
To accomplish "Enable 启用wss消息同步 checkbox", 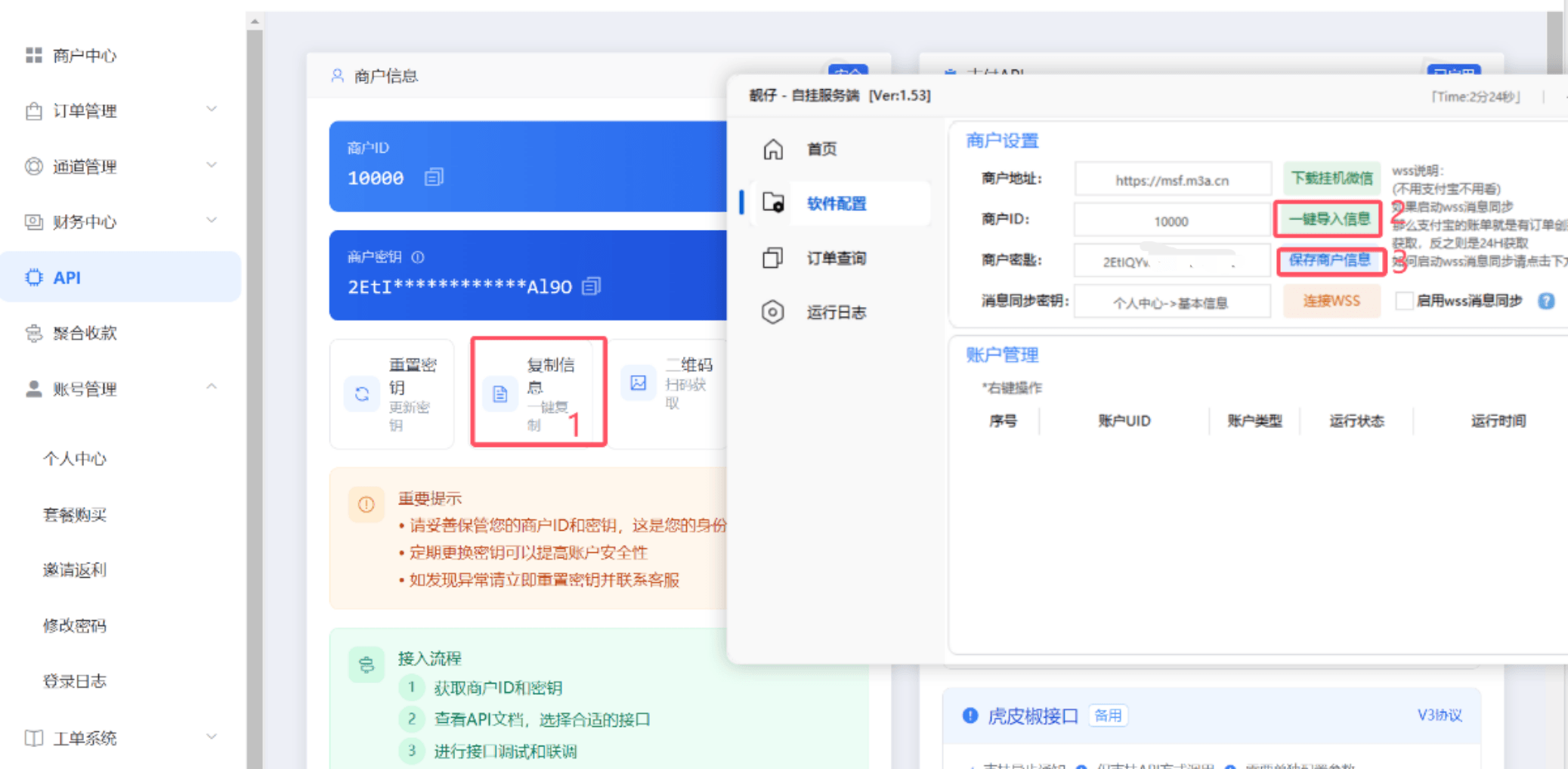I will click(1404, 301).
